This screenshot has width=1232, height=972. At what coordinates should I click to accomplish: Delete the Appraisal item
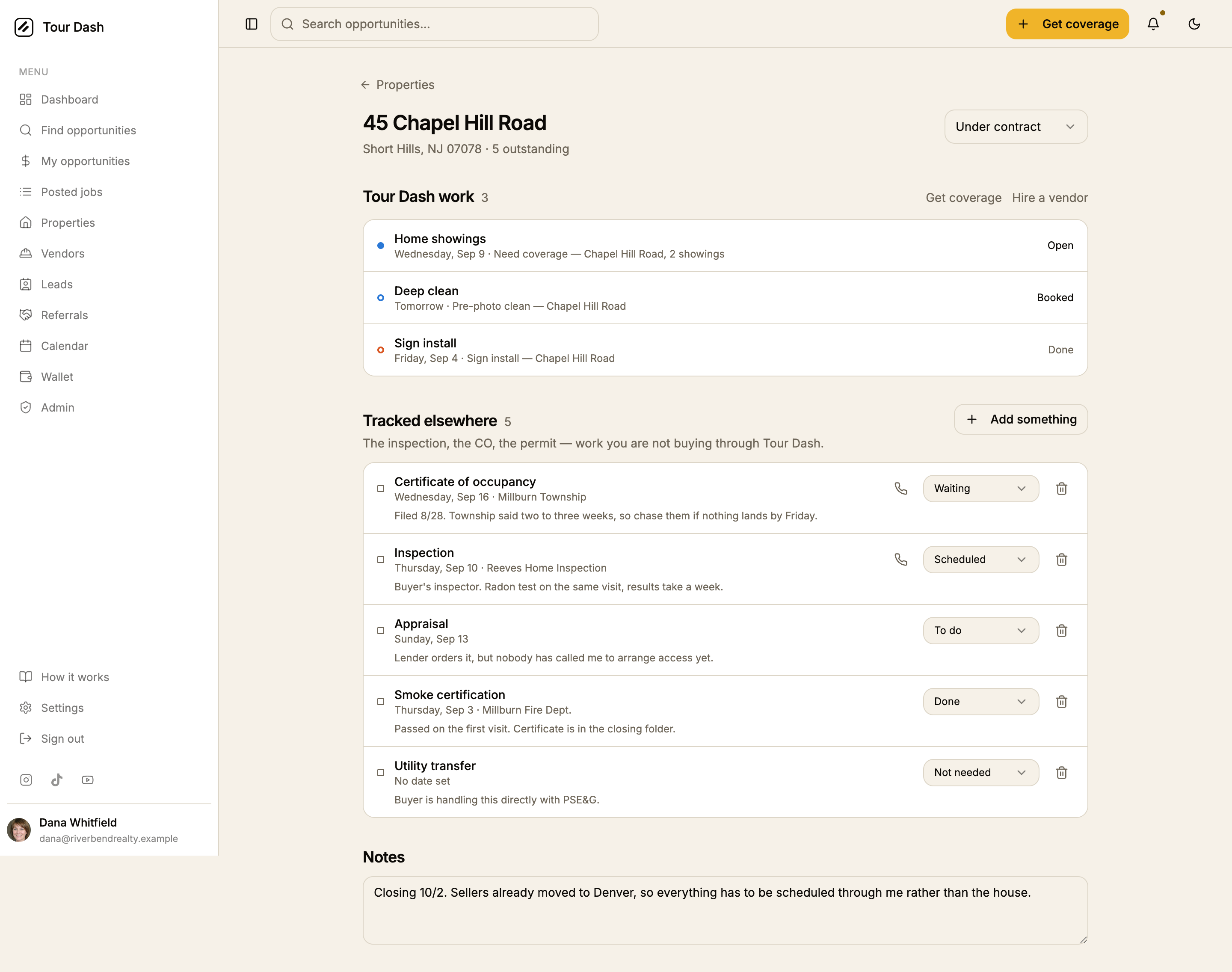point(1061,631)
